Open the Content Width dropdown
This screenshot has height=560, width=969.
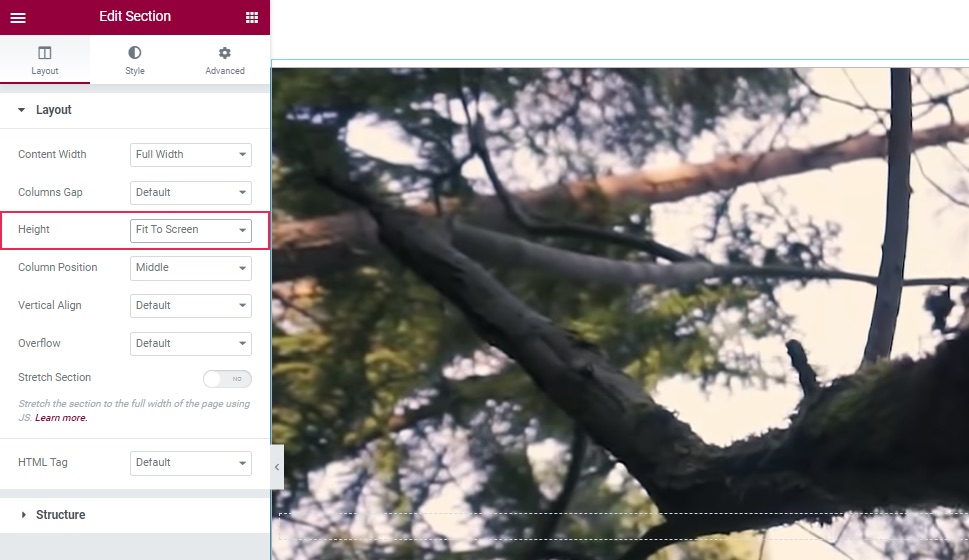tap(190, 155)
